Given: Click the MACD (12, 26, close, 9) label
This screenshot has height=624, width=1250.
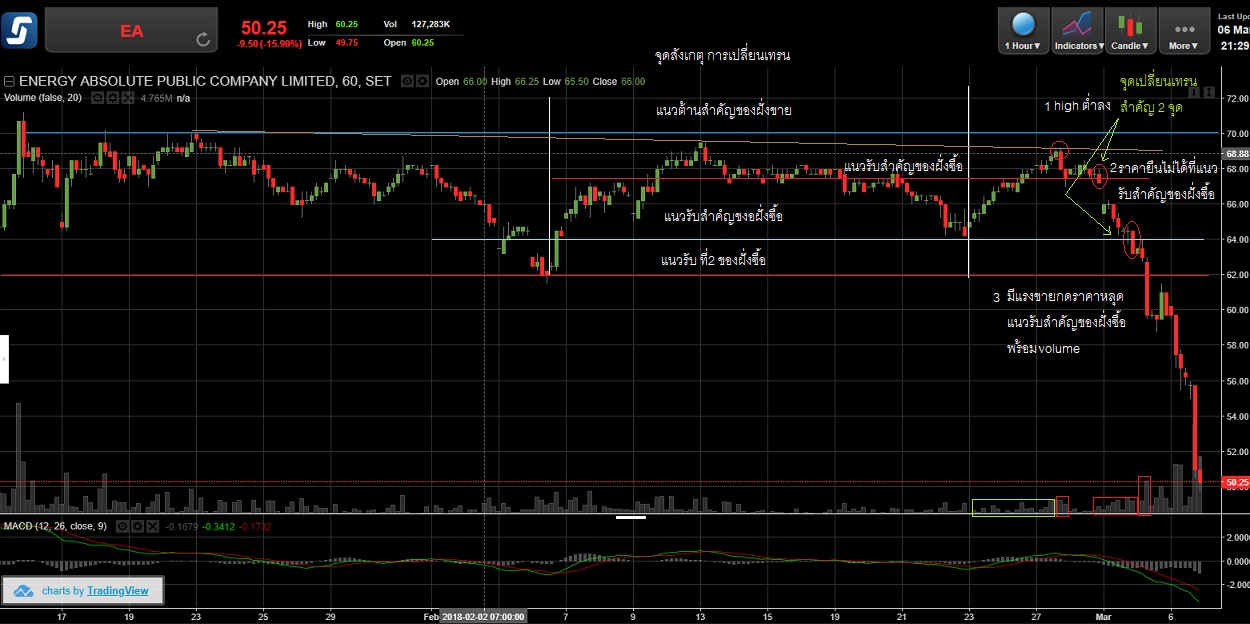Looking at the screenshot, I should coord(56,526).
